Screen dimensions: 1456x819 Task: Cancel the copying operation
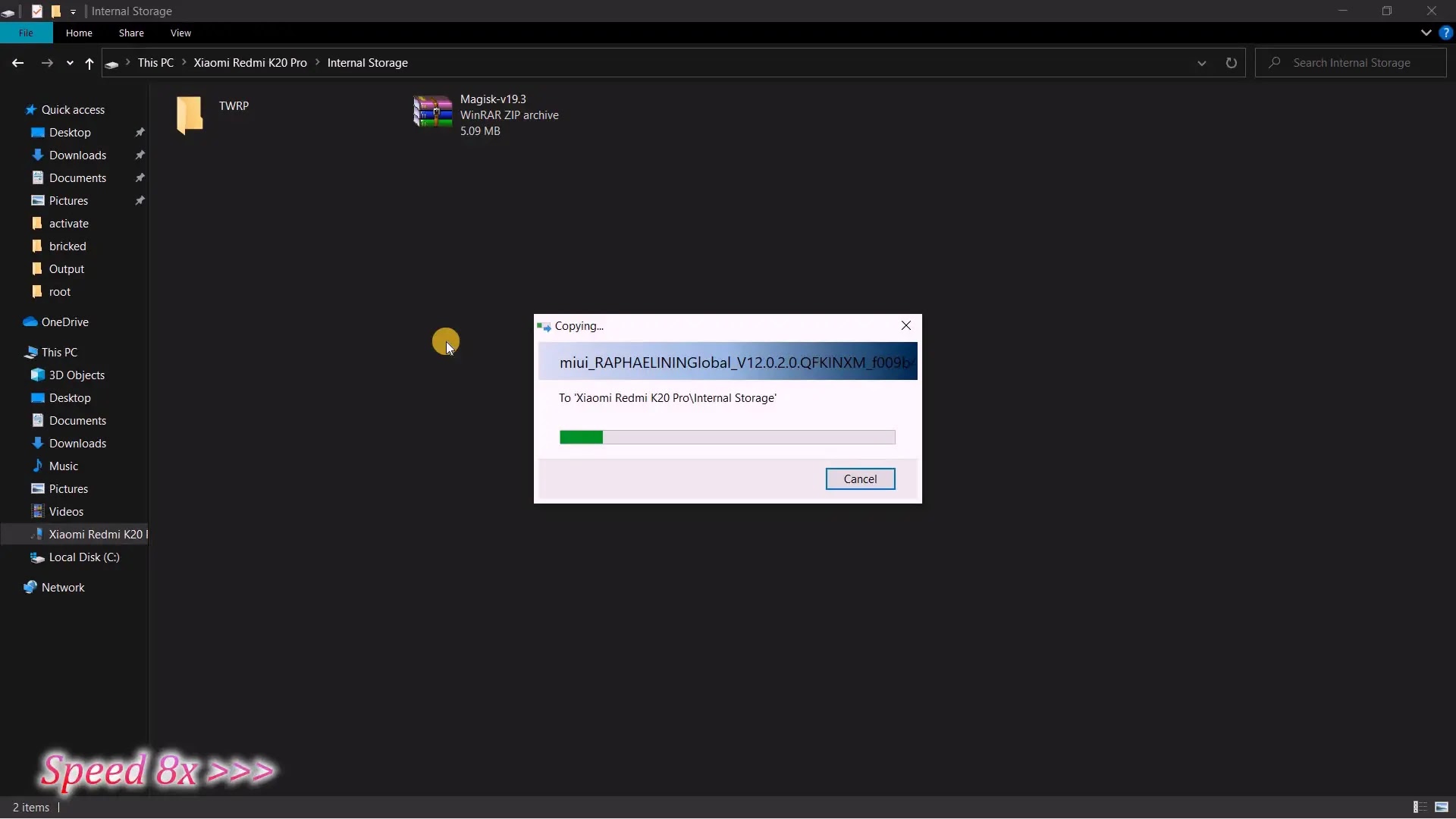pos(860,479)
